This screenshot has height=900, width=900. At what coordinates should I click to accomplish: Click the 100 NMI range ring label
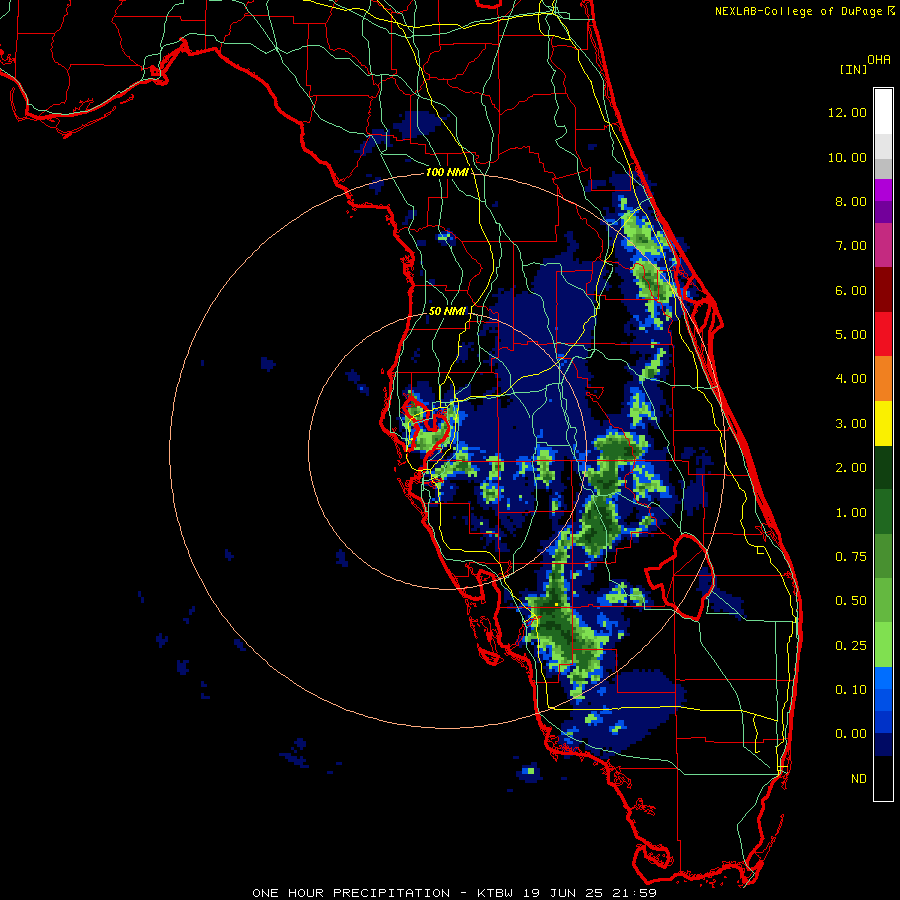click(x=446, y=172)
